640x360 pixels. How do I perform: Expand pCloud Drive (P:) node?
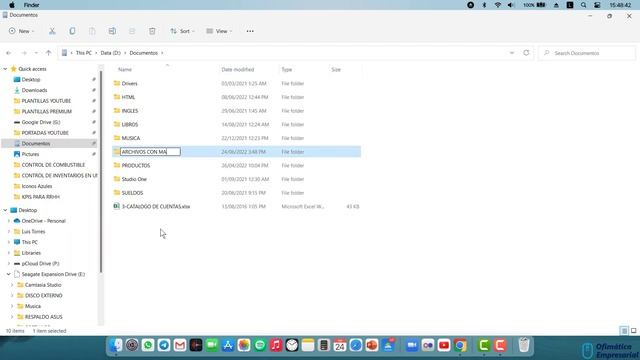click(9, 264)
